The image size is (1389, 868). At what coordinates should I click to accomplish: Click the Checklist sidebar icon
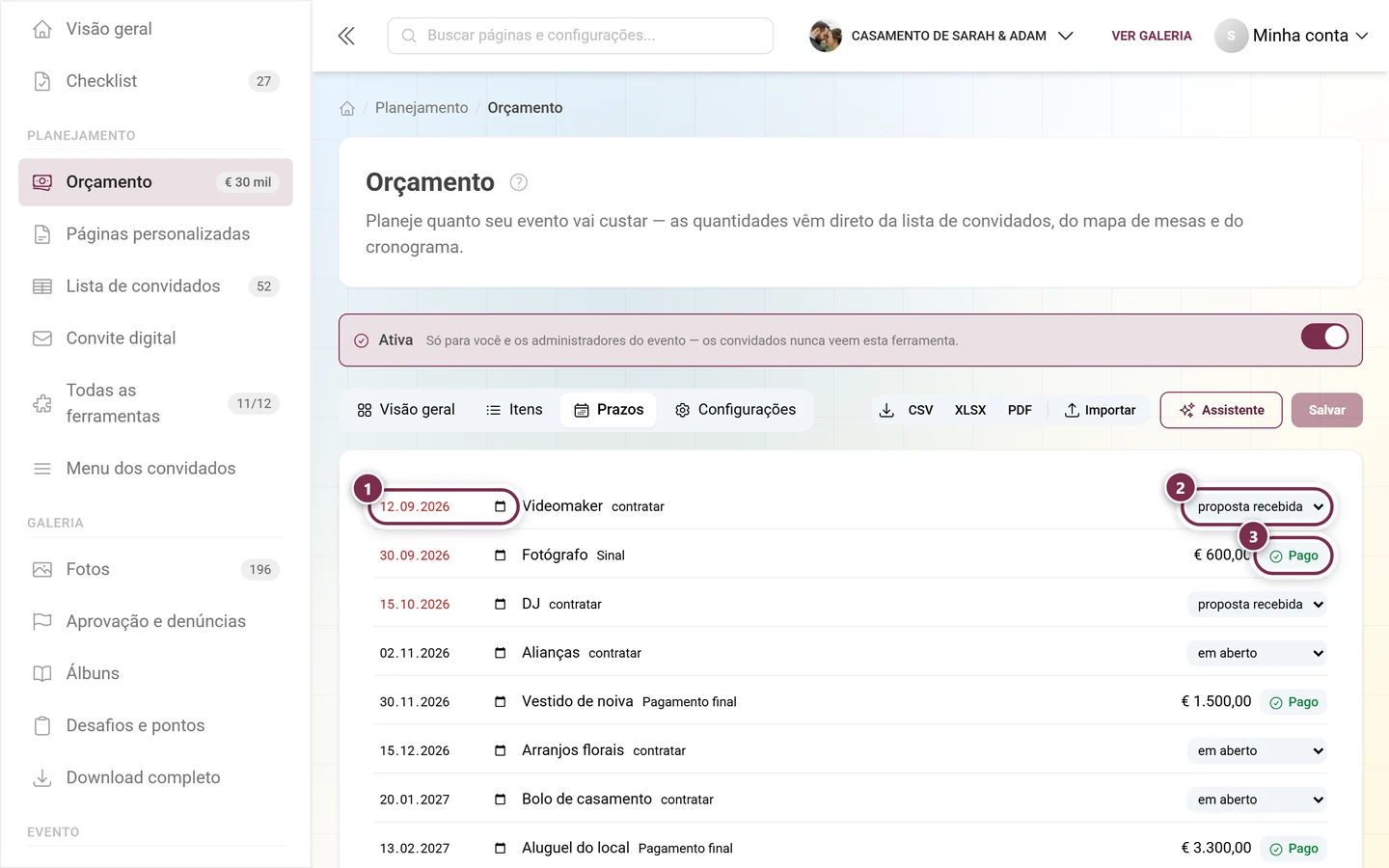tap(42, 81)
